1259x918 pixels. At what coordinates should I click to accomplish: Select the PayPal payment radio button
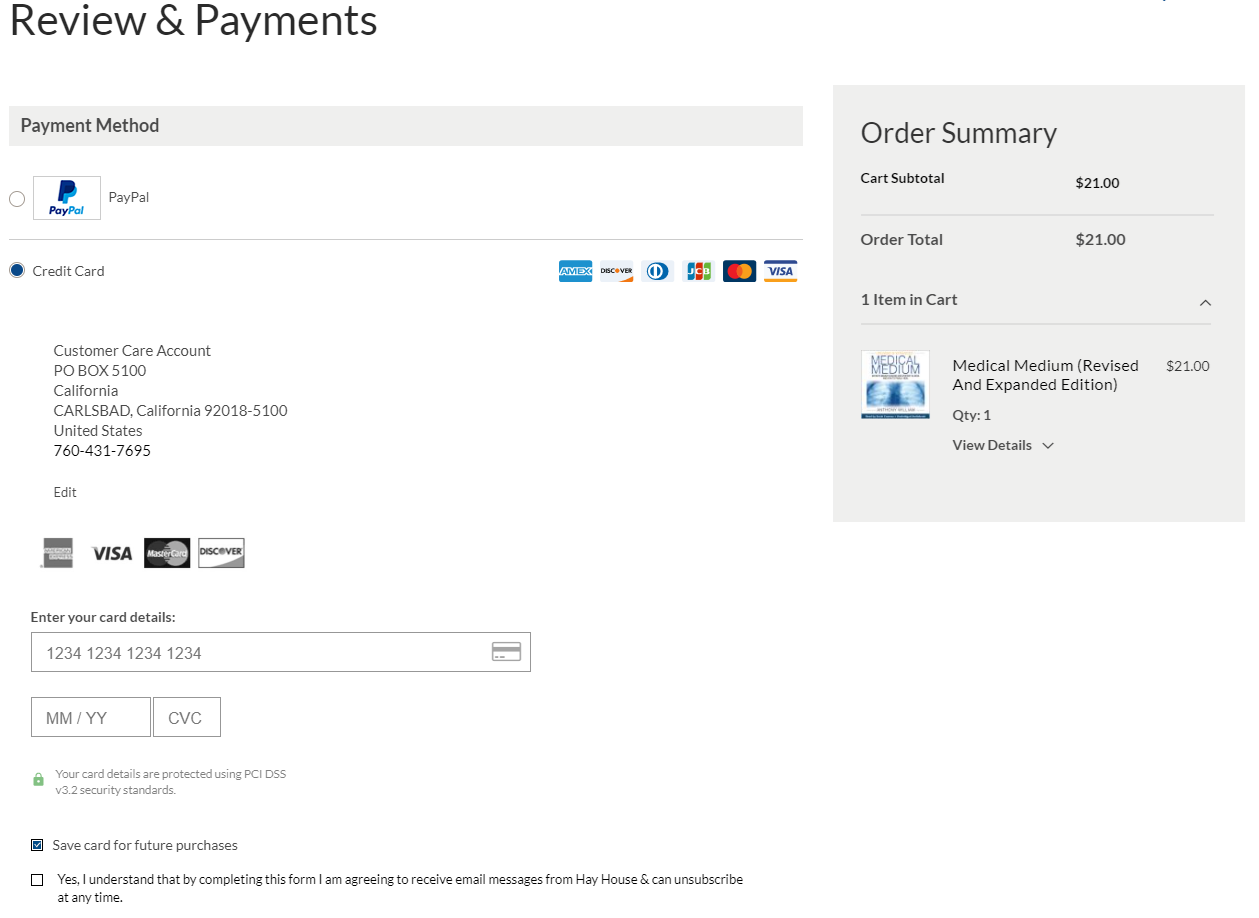pos(17,199)
